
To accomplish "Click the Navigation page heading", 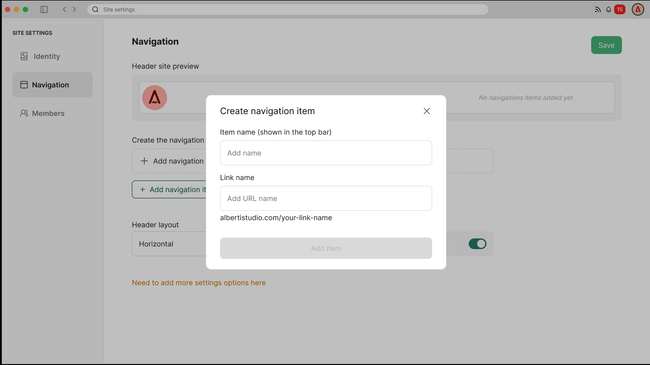I will click(x=155, y=41).
